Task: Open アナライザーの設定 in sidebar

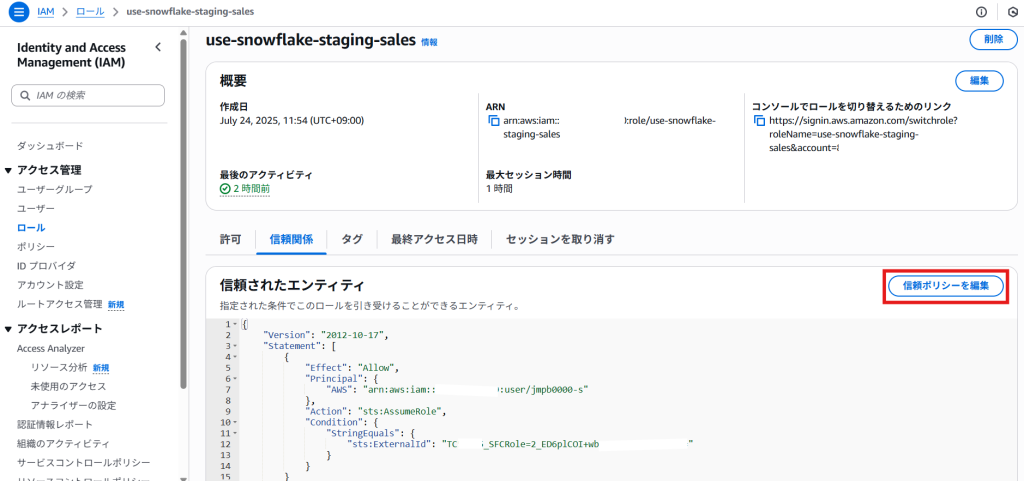Action: tap(73, 405)
